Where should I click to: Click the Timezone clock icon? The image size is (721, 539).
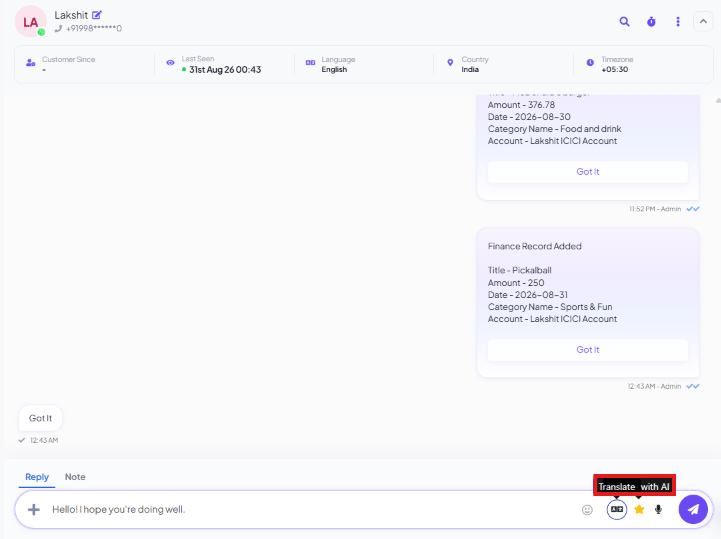click(x=590, y=63)
